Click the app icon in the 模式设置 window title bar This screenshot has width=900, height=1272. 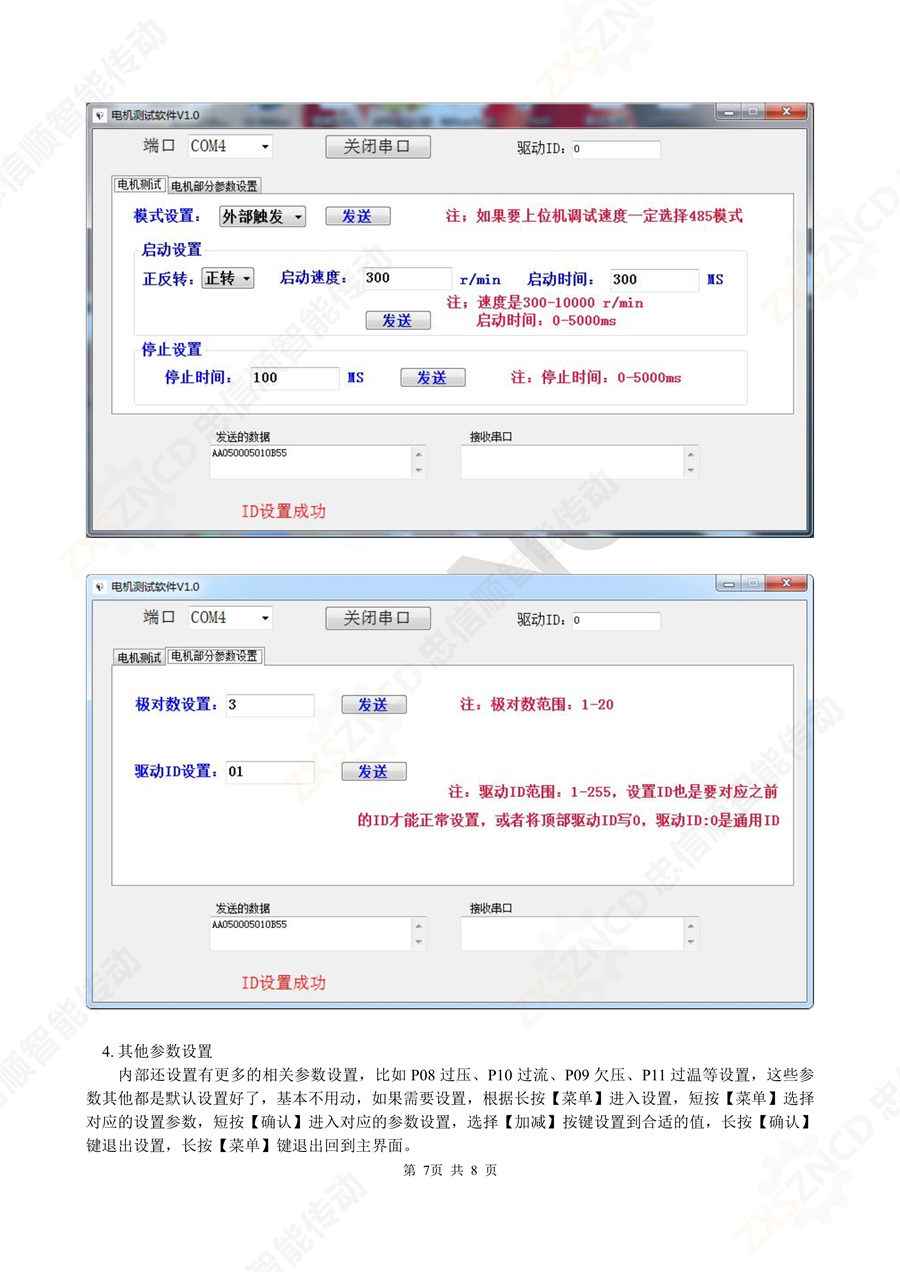[x=99, y=115]
